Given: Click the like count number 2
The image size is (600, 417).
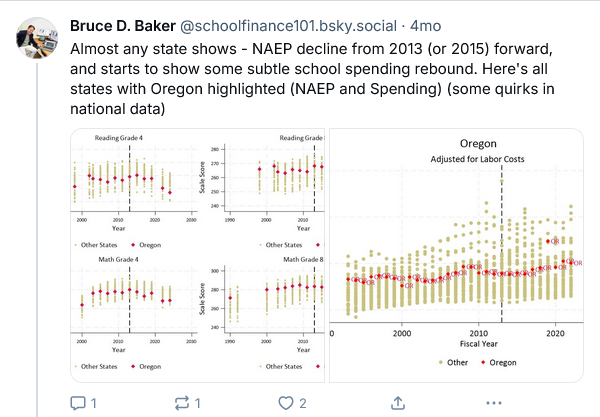Looking at the screenshot, I should [302, 403].
